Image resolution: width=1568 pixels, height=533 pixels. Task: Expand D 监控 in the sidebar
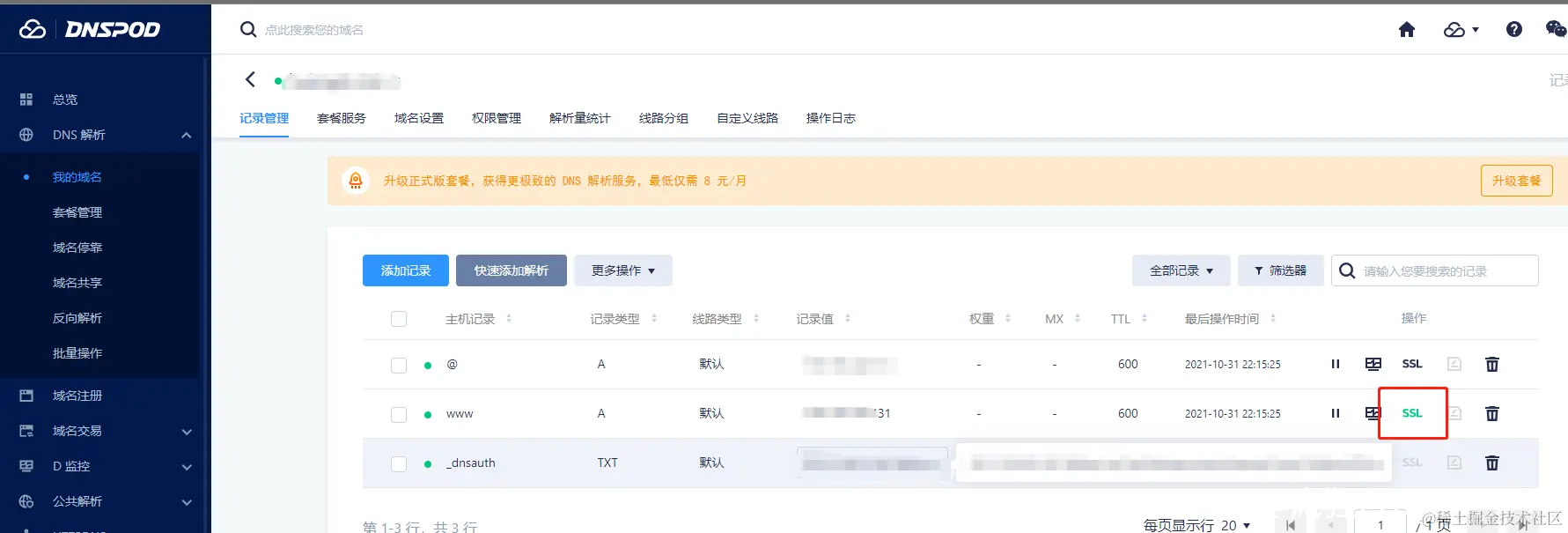coord(187,466)
